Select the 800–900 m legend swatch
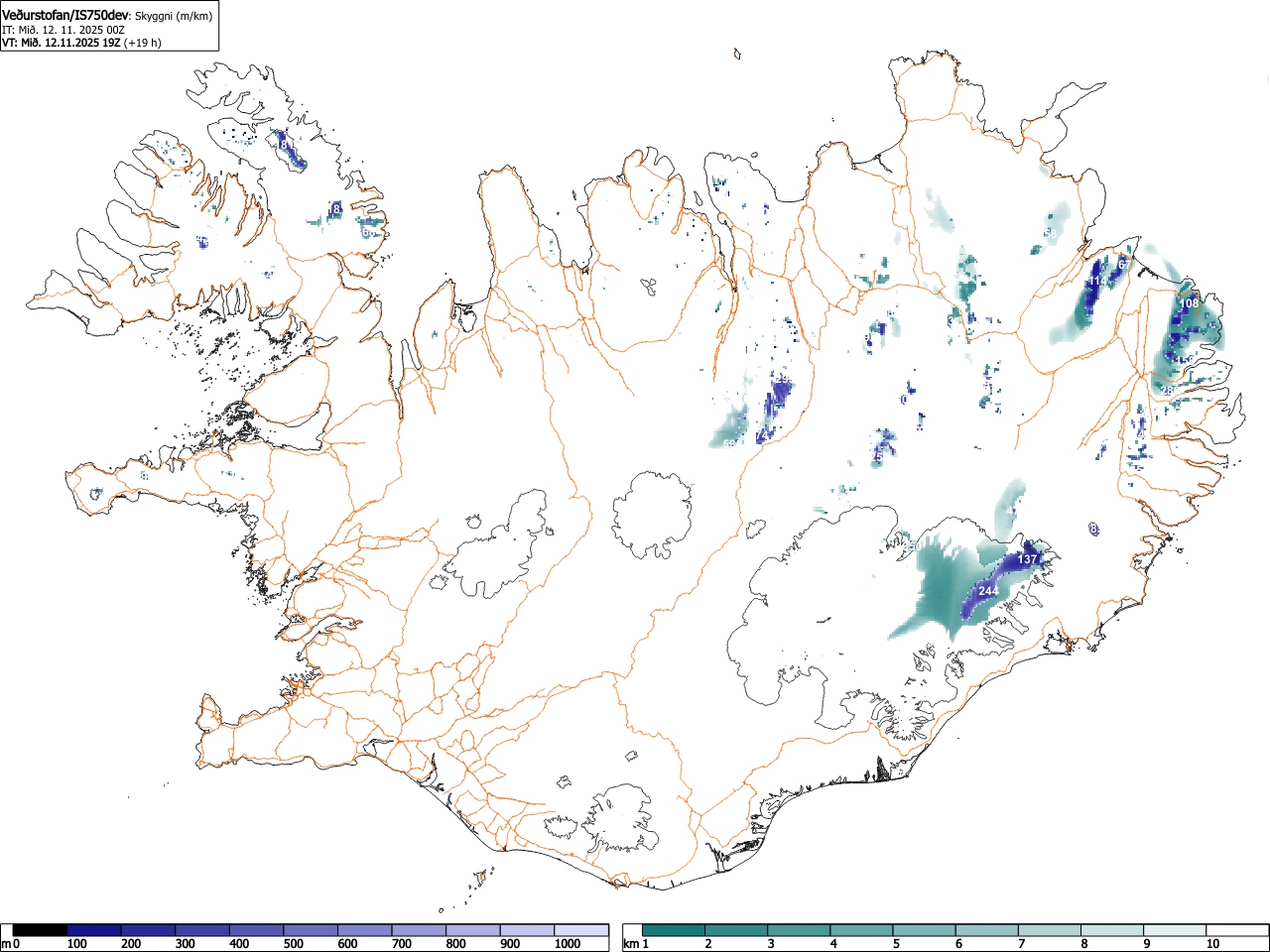Screen dimensions: 1270x952 click(472, 930)
